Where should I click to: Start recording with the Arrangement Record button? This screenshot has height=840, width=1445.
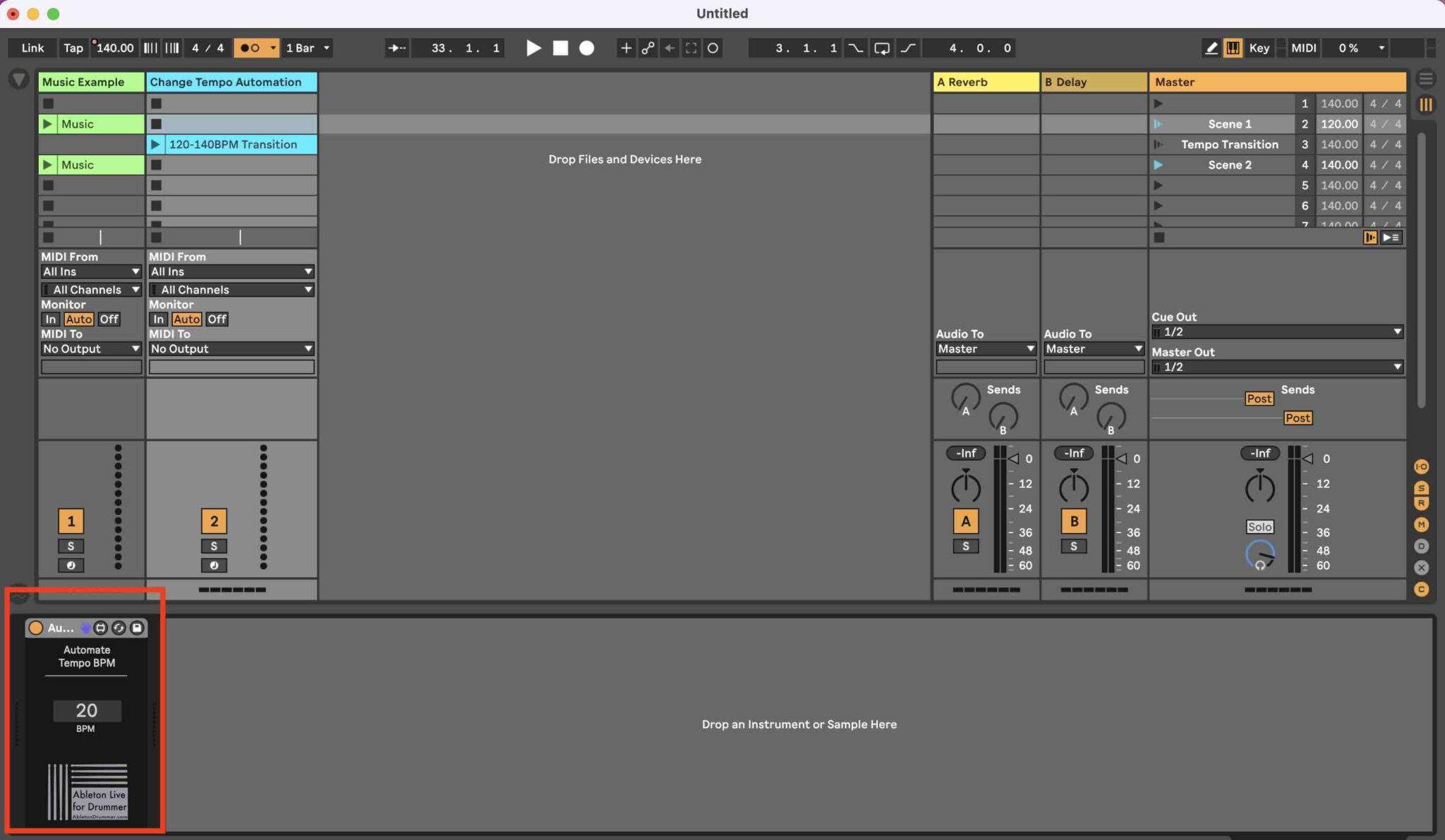(586, 48)
